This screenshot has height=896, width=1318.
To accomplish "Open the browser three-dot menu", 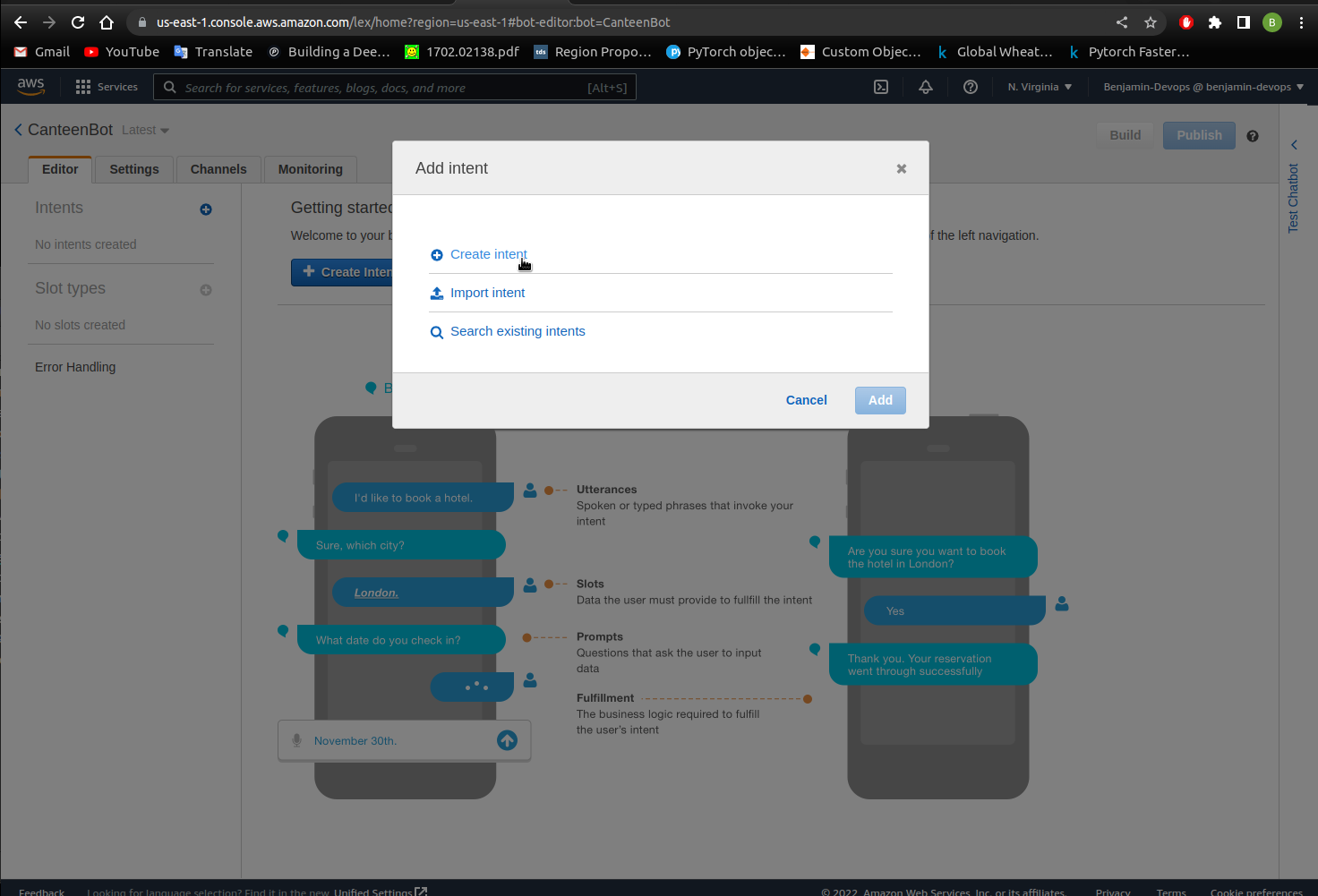I will click(x=1301, y=22).
